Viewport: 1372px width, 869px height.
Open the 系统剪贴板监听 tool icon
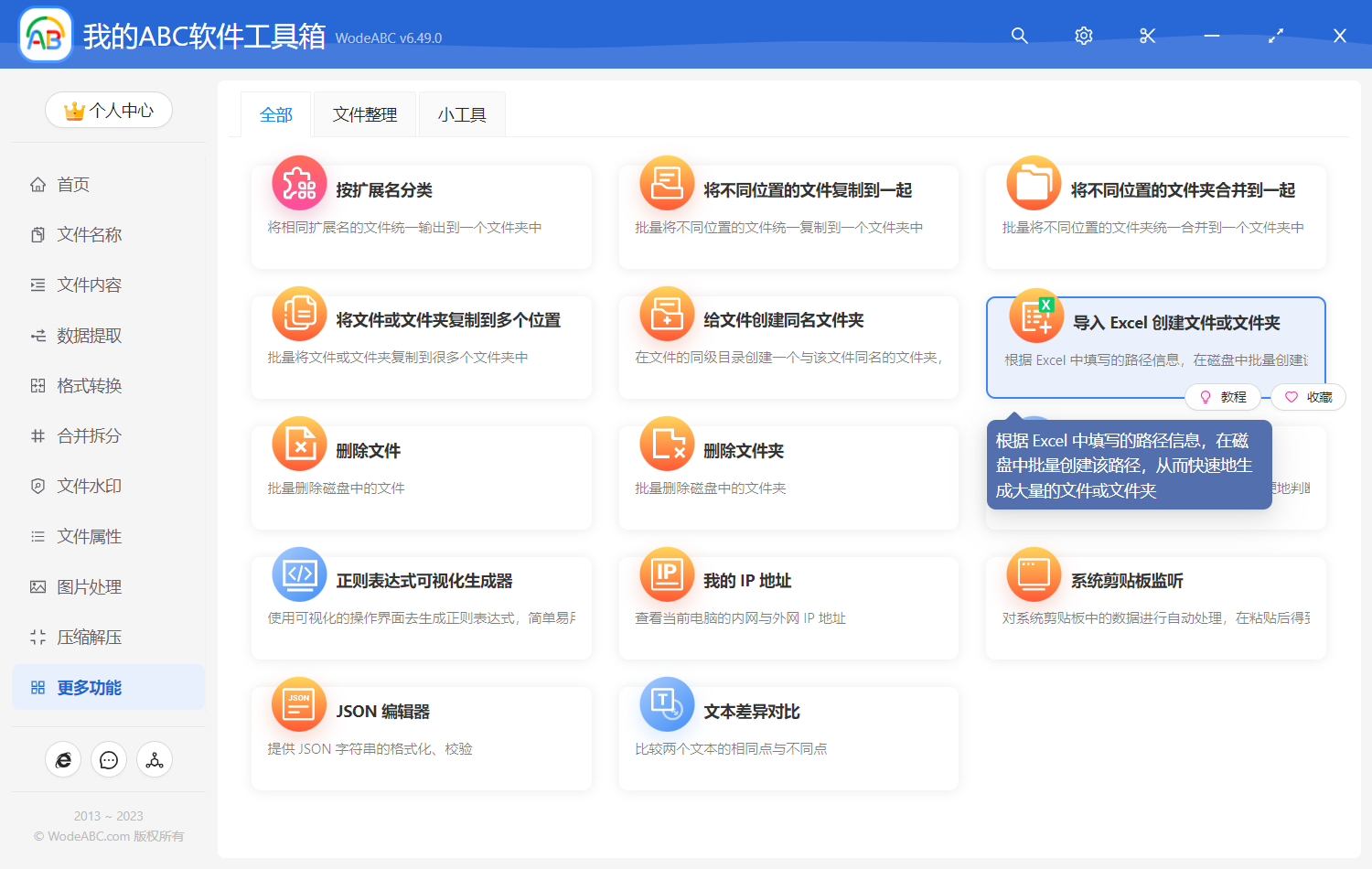(1034, 574)
